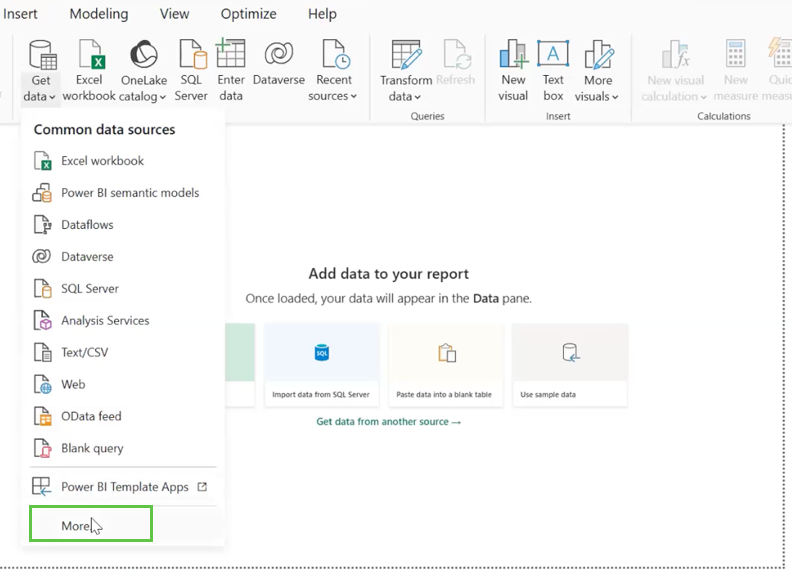Click Excel workbook icon in ribbon
792x574 pixels.
90,54
